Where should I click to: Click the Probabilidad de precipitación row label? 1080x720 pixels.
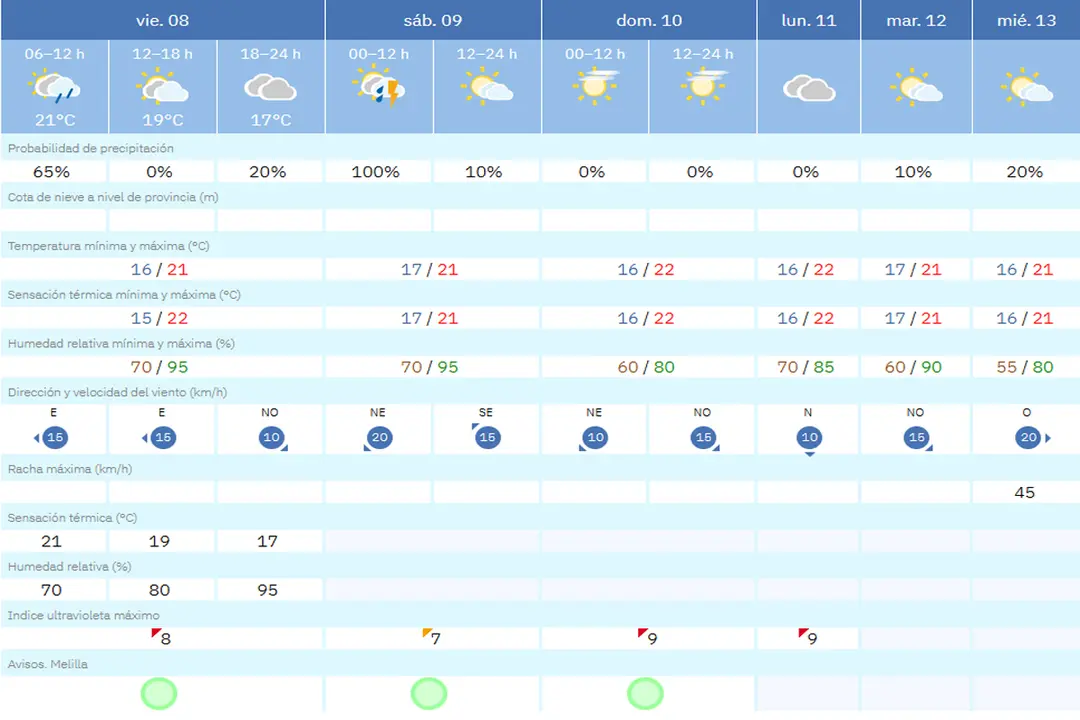pos(90,148)
